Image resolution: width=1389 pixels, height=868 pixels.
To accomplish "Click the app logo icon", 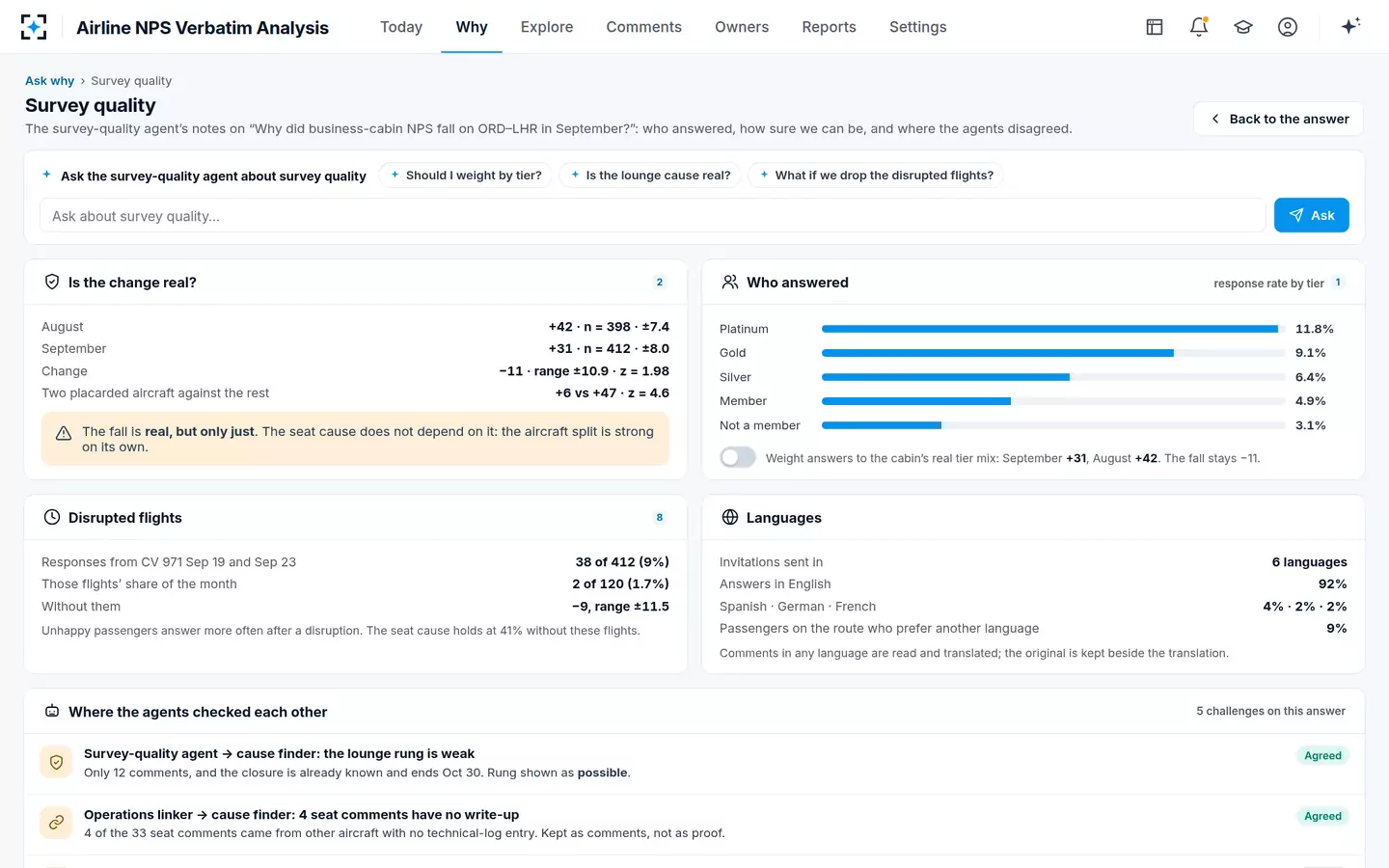I will 34,27.
